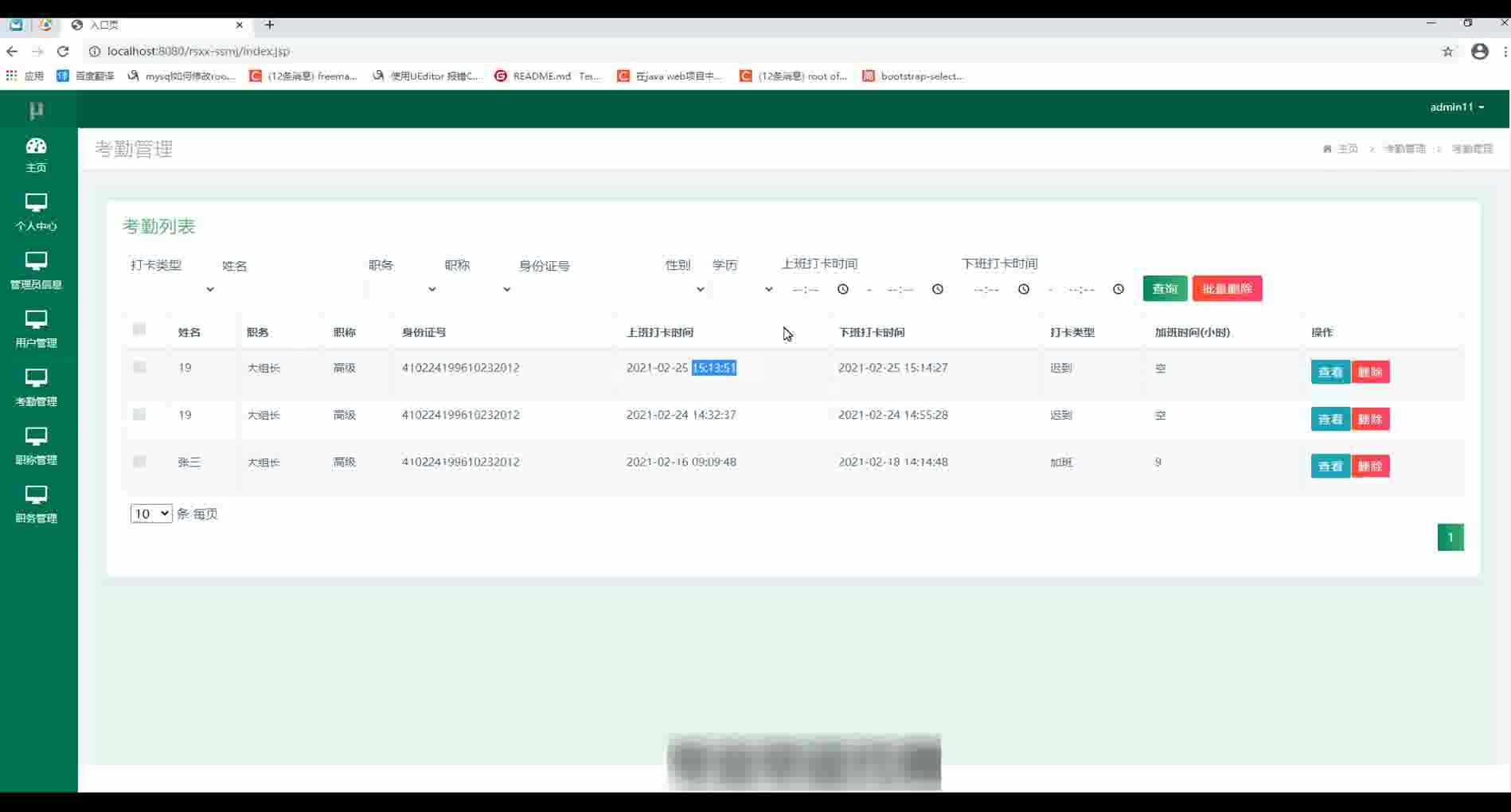Open 用户管理 in the sidebar

pos(36,329)
